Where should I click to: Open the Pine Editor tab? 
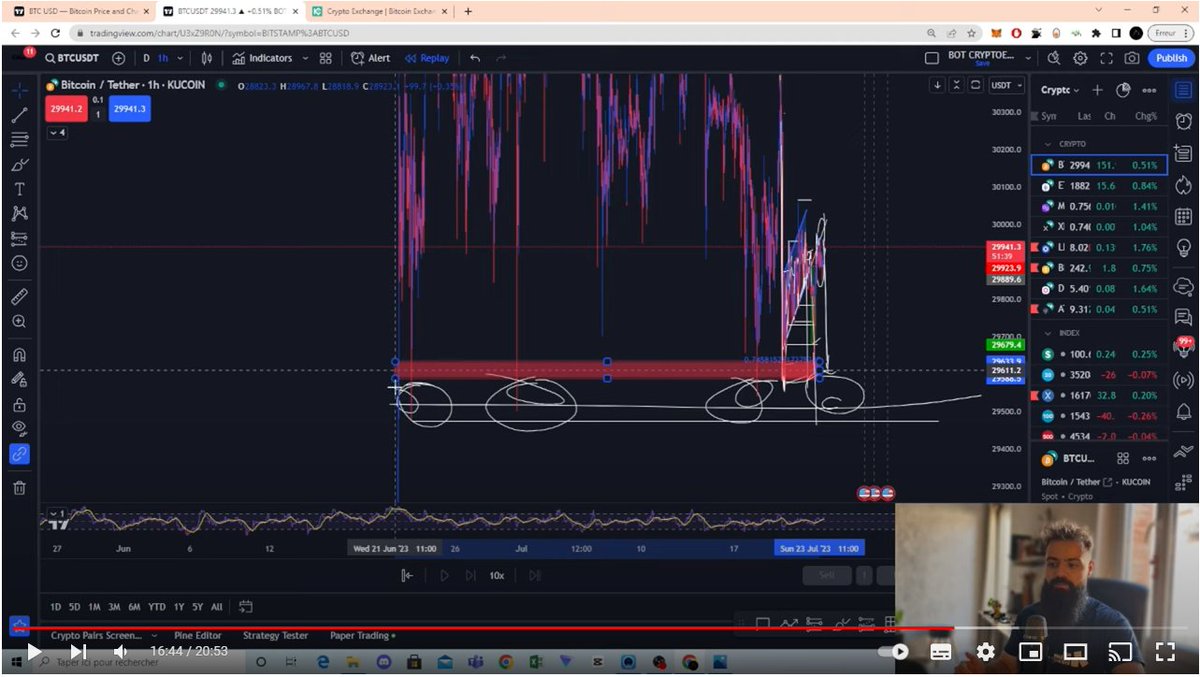197,635
